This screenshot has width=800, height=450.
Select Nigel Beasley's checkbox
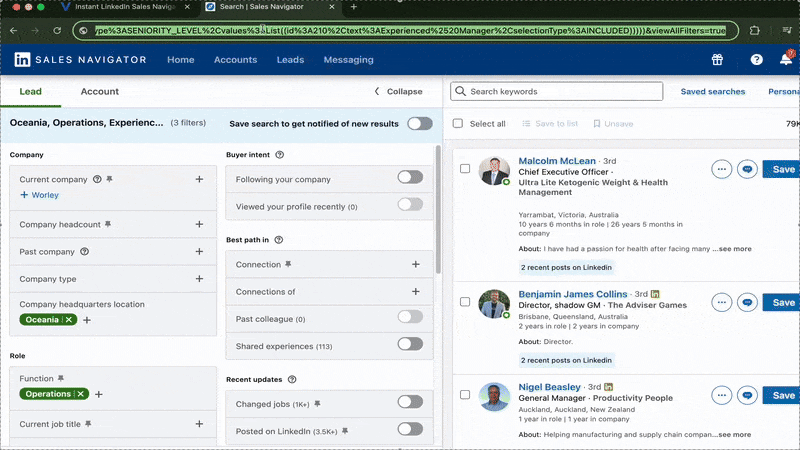coord(465,395)
